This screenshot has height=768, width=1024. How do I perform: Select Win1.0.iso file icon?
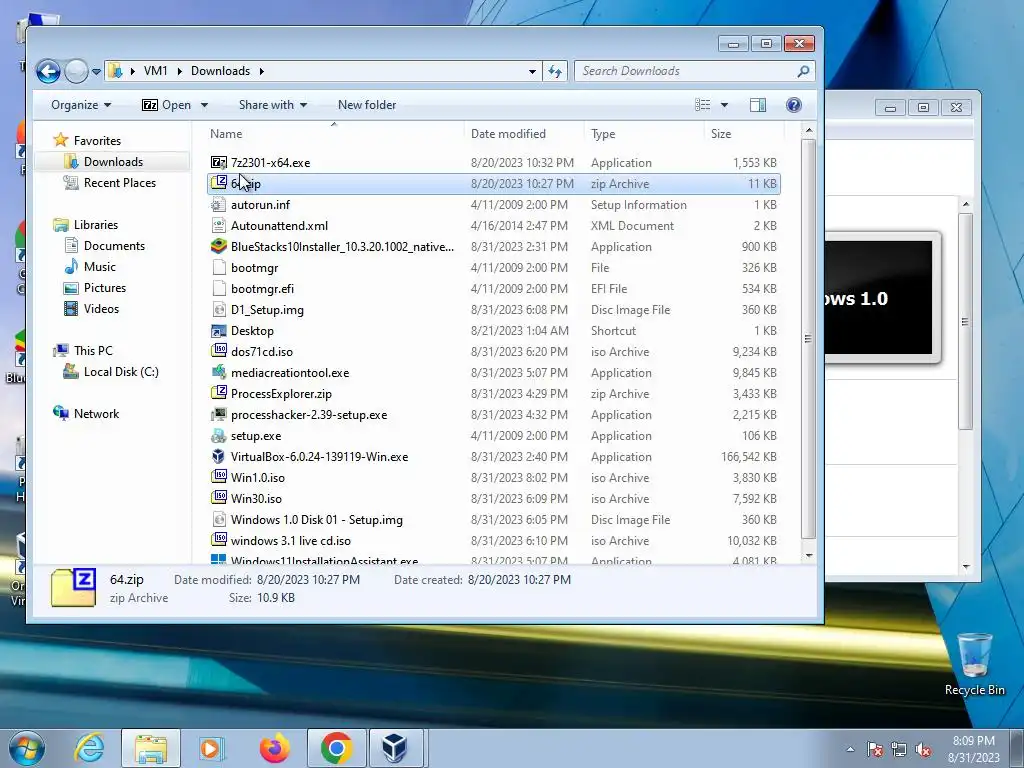[219, 477]
